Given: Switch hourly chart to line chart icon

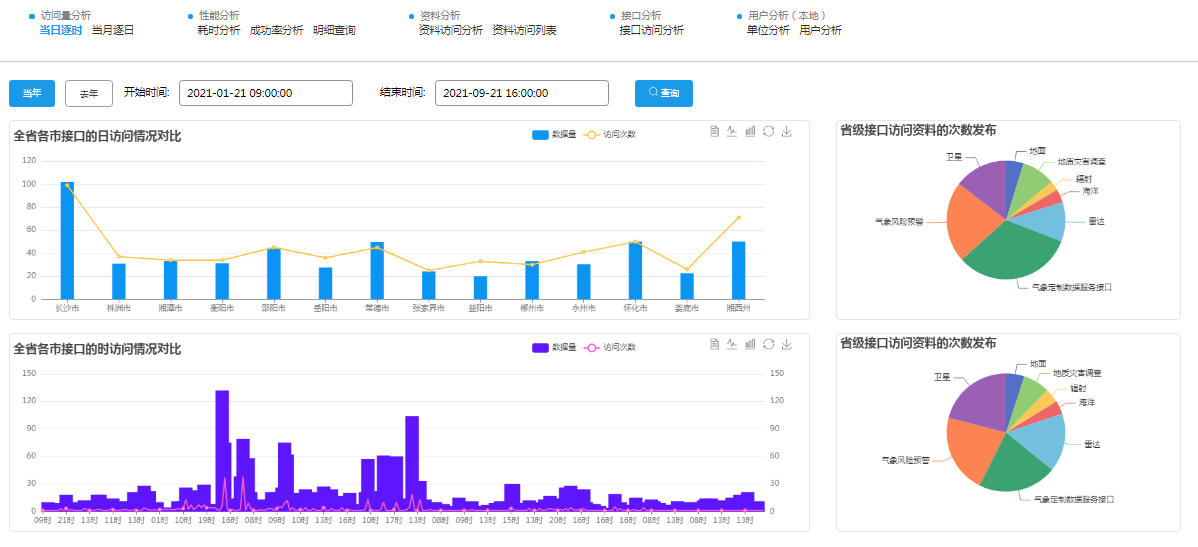Looking at the screenshot, I should 732,344.
